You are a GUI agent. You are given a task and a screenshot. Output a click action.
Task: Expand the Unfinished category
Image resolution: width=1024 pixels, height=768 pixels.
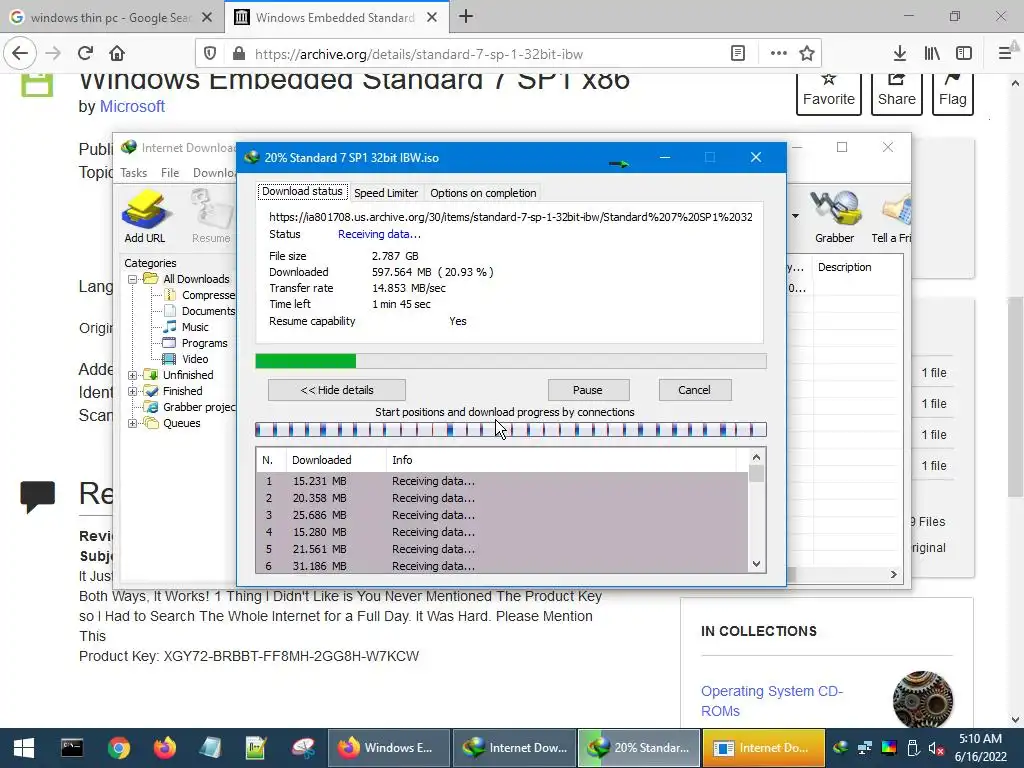coord(133,376)
